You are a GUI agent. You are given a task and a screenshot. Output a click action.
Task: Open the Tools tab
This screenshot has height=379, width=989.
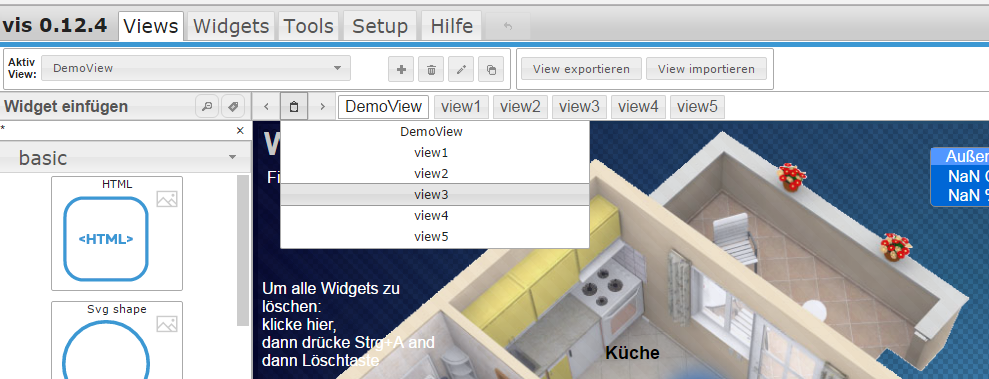coord(308,26)
